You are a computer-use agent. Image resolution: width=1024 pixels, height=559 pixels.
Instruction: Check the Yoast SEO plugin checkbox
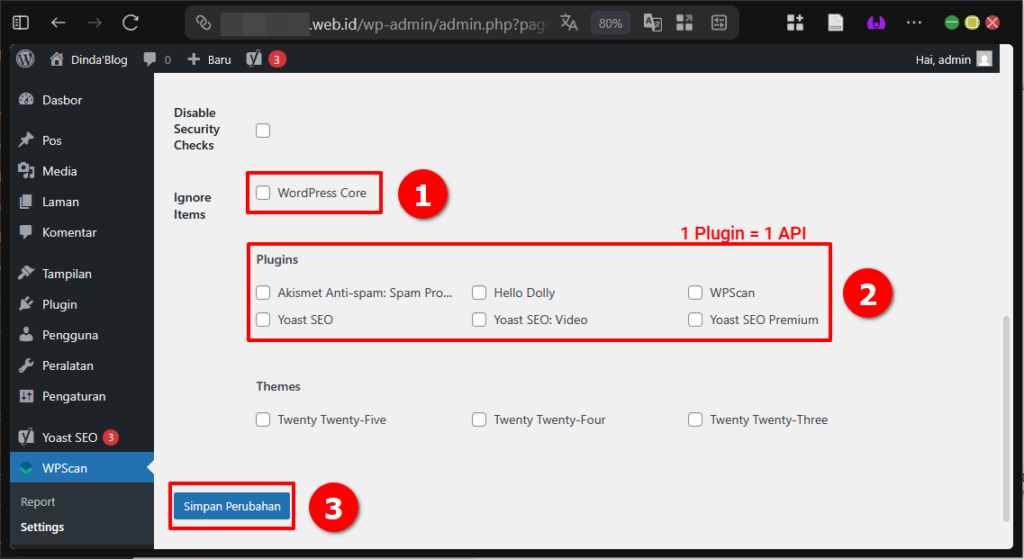(x=263, y=319)
